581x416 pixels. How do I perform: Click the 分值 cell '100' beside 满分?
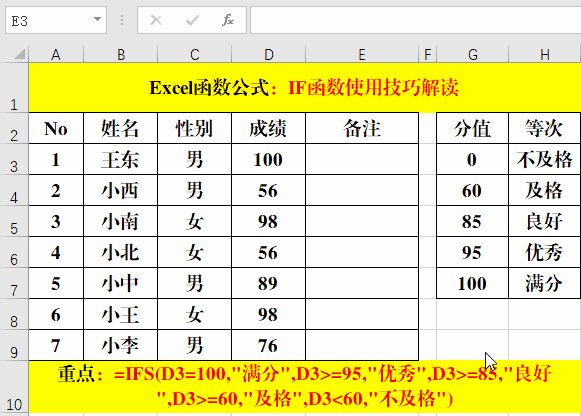(473, 283)
